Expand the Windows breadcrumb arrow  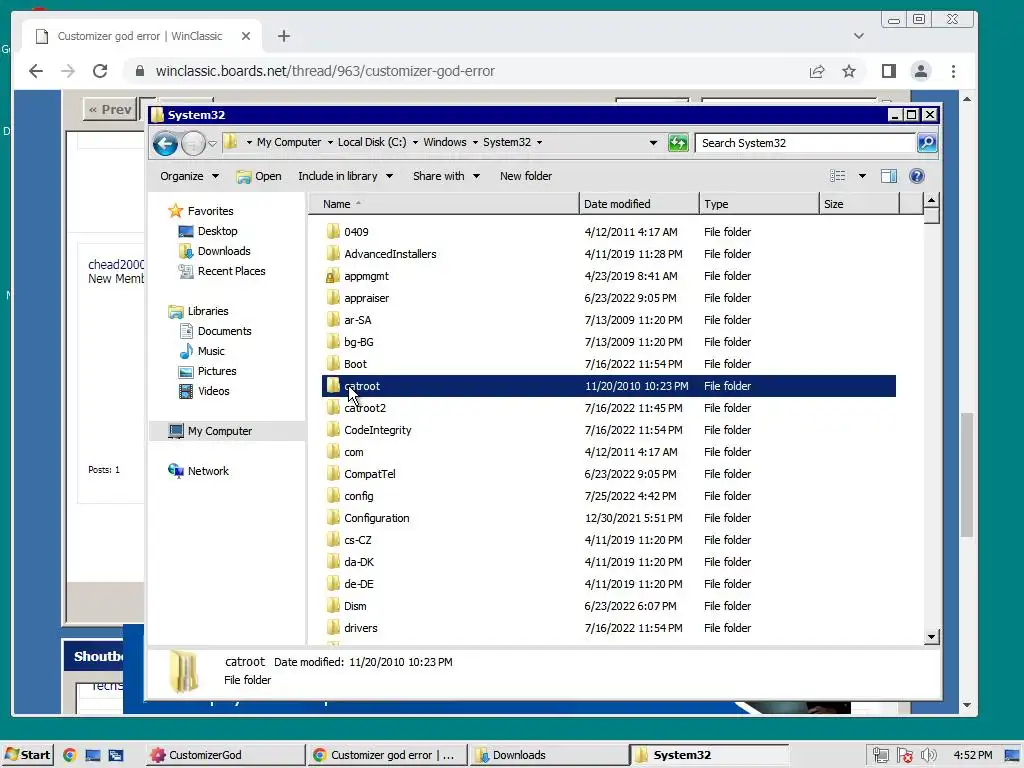475,142
